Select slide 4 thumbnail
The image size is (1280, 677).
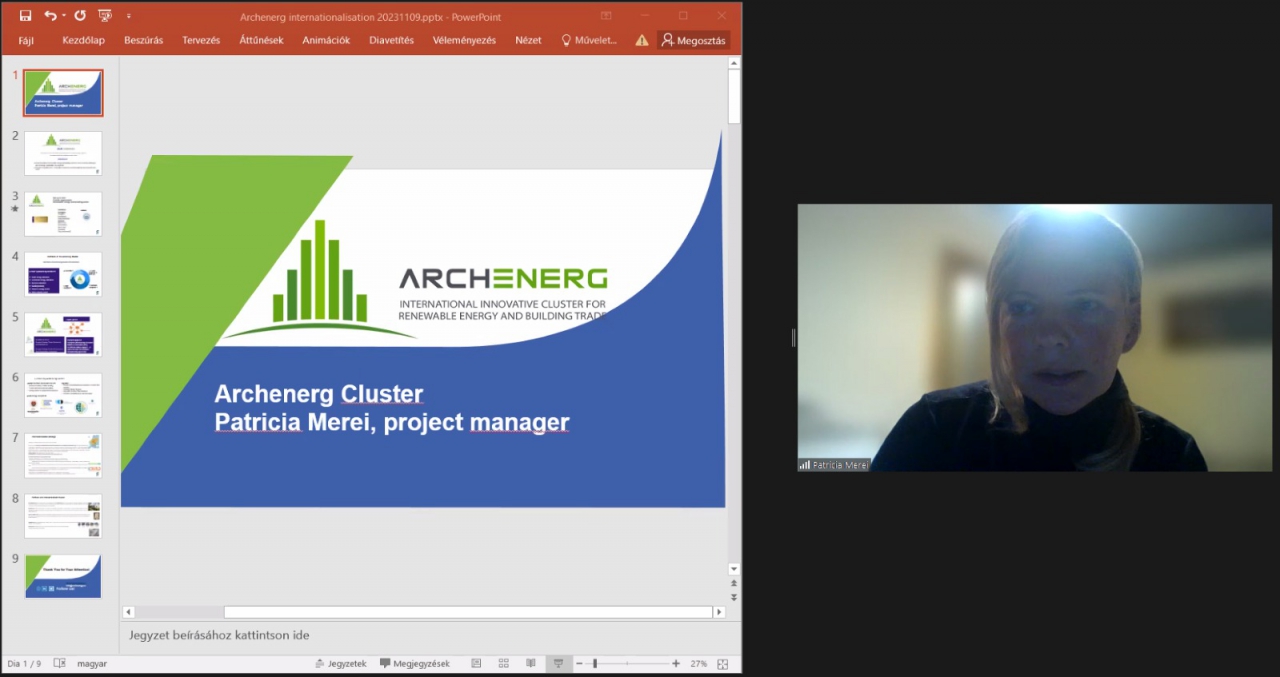(x=63, y=274)
